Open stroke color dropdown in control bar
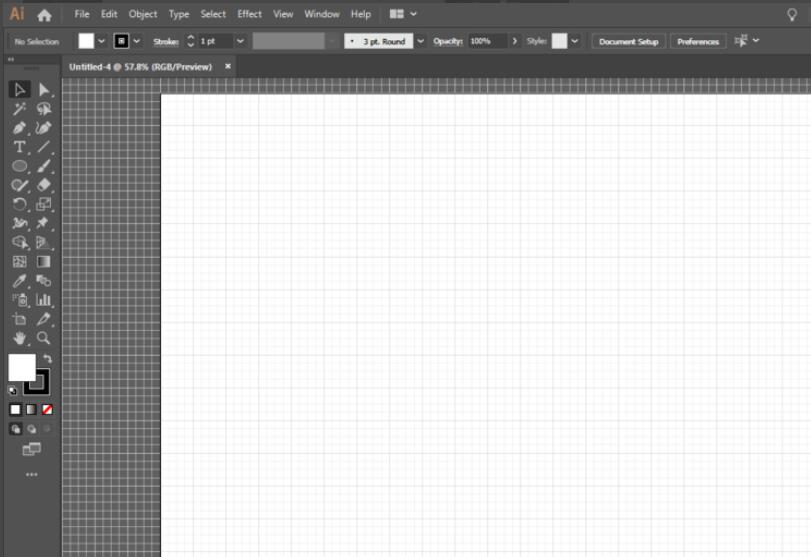 [x=137, y=41]
